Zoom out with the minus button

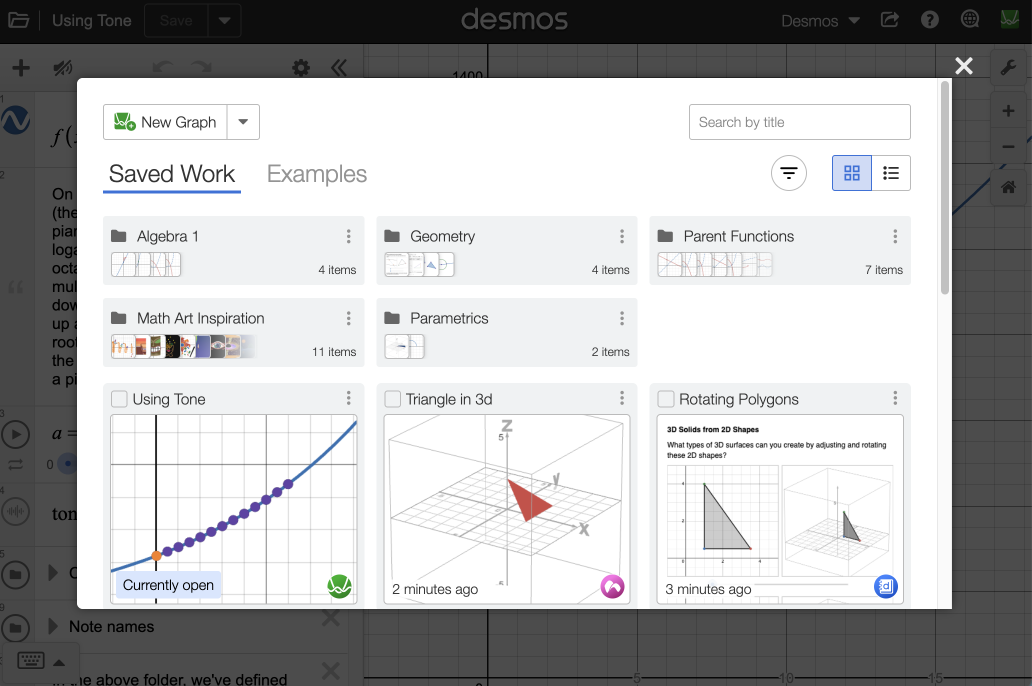tap(1008, 146)
